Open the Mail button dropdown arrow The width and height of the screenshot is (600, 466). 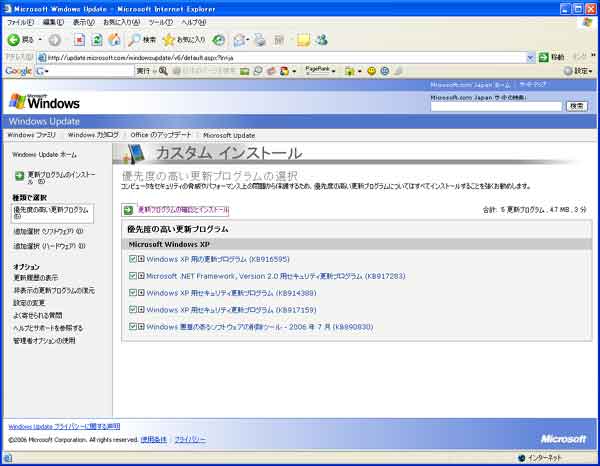point(248,40)
